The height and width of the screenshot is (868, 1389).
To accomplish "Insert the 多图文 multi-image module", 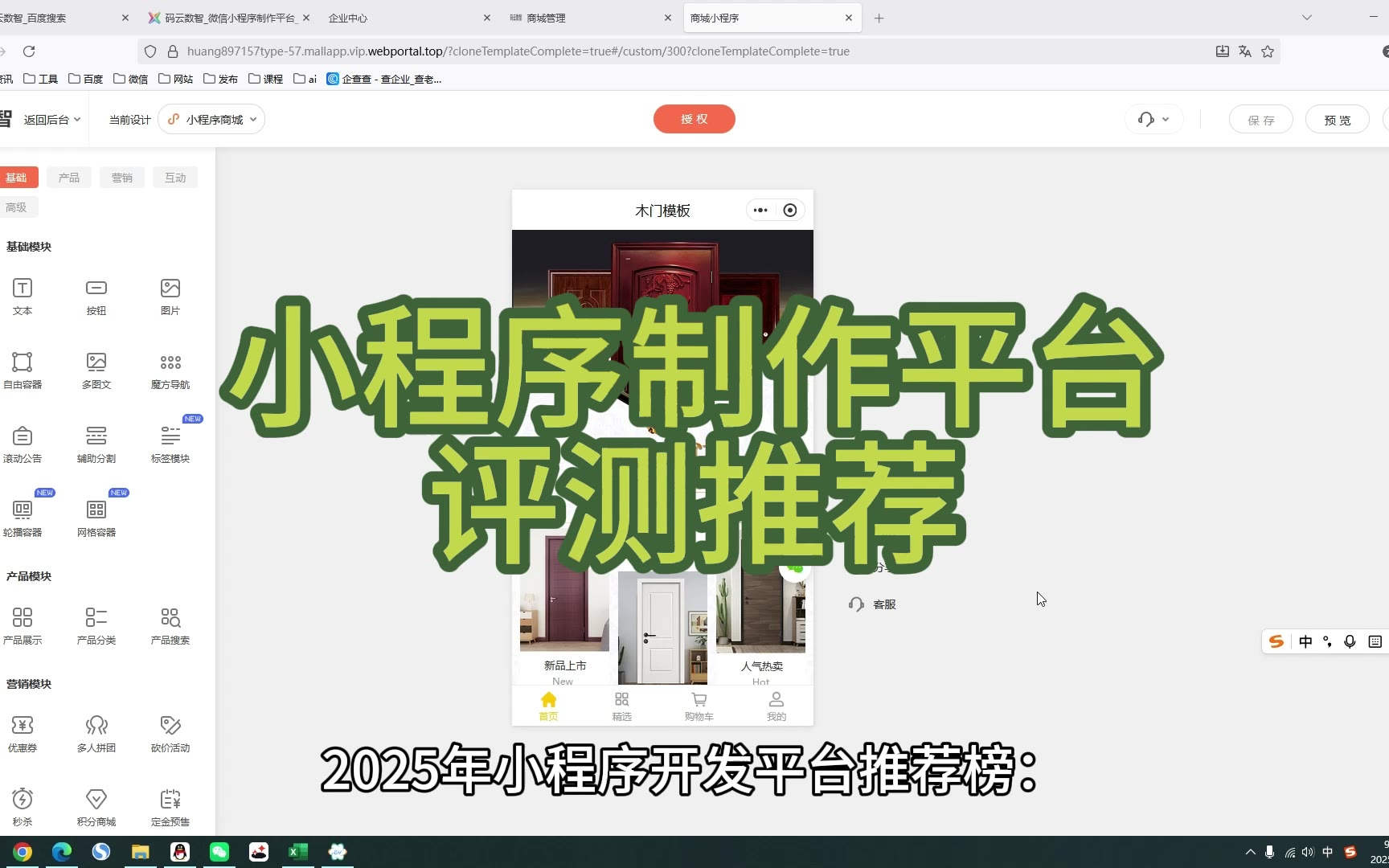I will 96,370.
